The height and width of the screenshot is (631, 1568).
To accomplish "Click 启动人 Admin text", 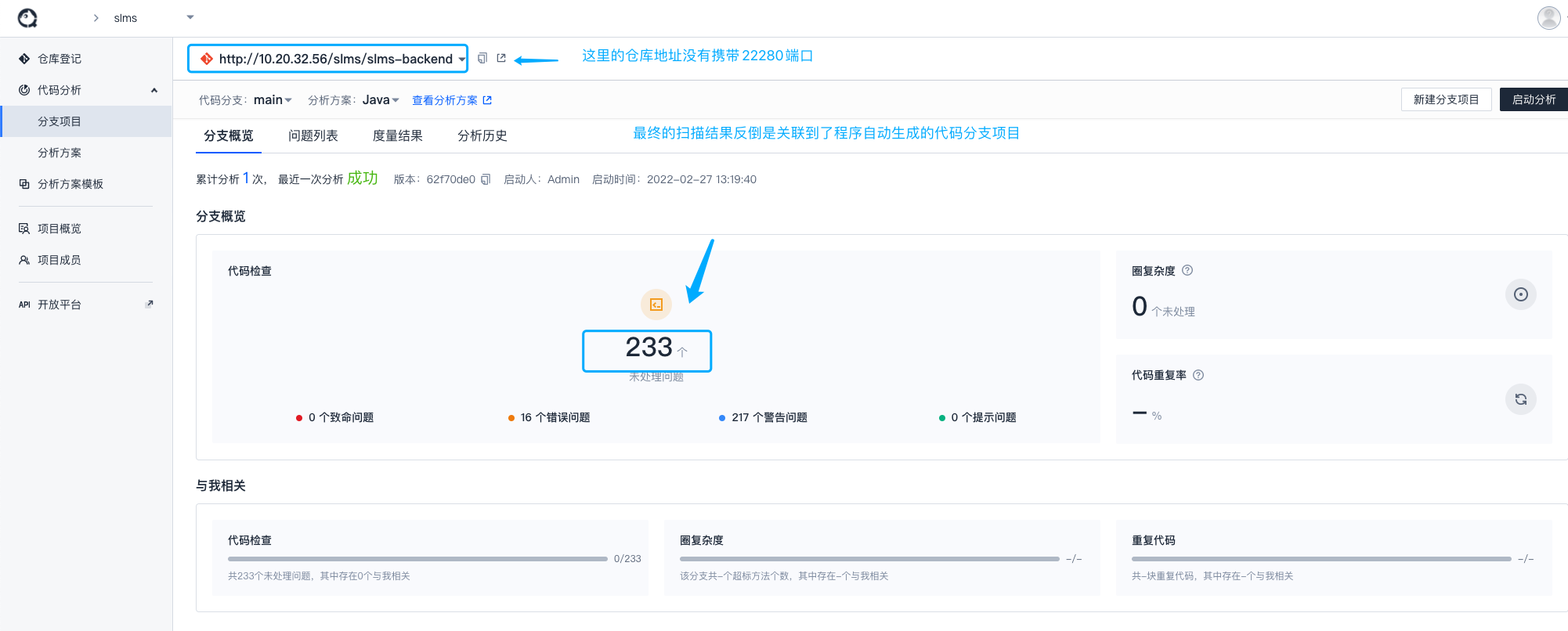I will 541,179.
